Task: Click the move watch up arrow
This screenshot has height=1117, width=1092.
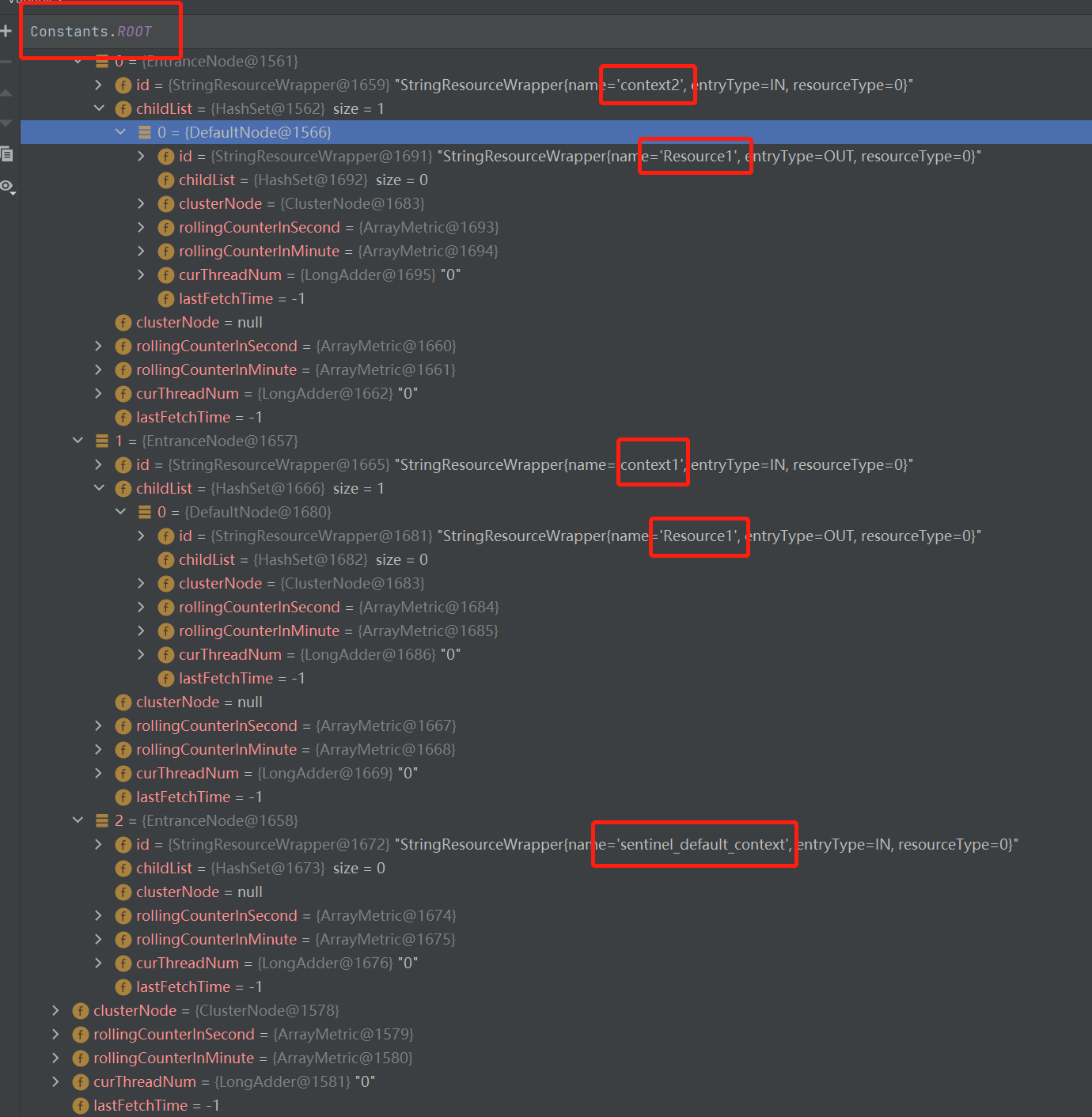Action: 6,93
